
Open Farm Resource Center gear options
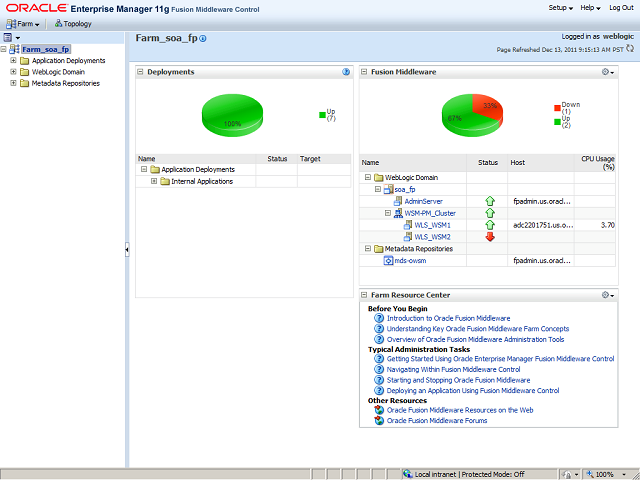(x=607, y=295)
